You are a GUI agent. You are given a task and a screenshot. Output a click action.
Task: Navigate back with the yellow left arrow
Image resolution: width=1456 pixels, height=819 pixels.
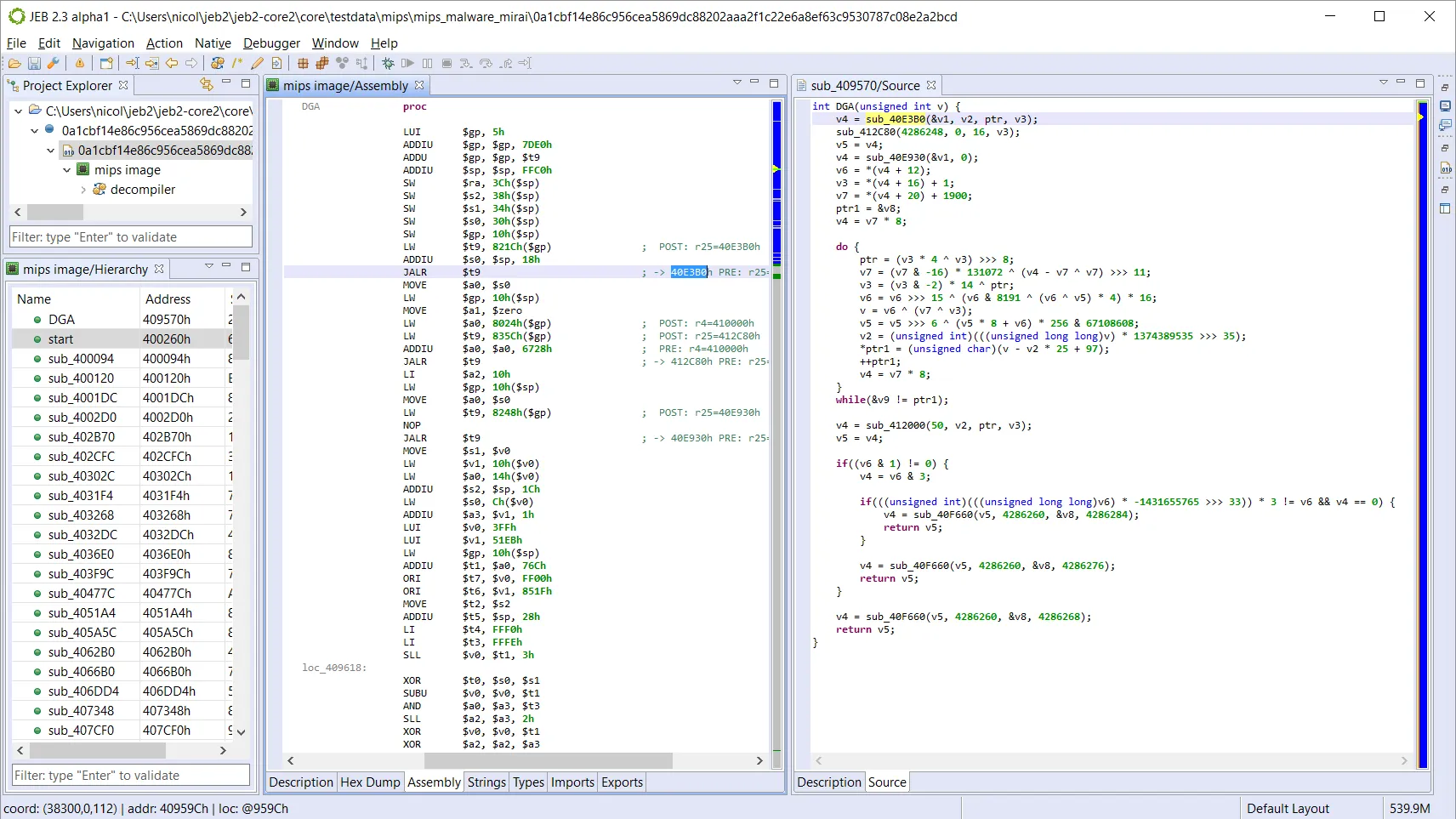[x=171, y=62]
